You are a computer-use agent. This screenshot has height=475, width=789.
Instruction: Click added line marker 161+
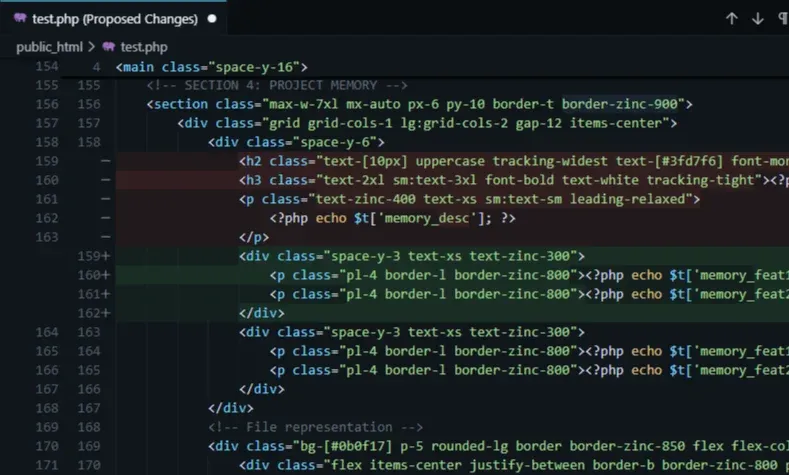click(x=94, y=294)
